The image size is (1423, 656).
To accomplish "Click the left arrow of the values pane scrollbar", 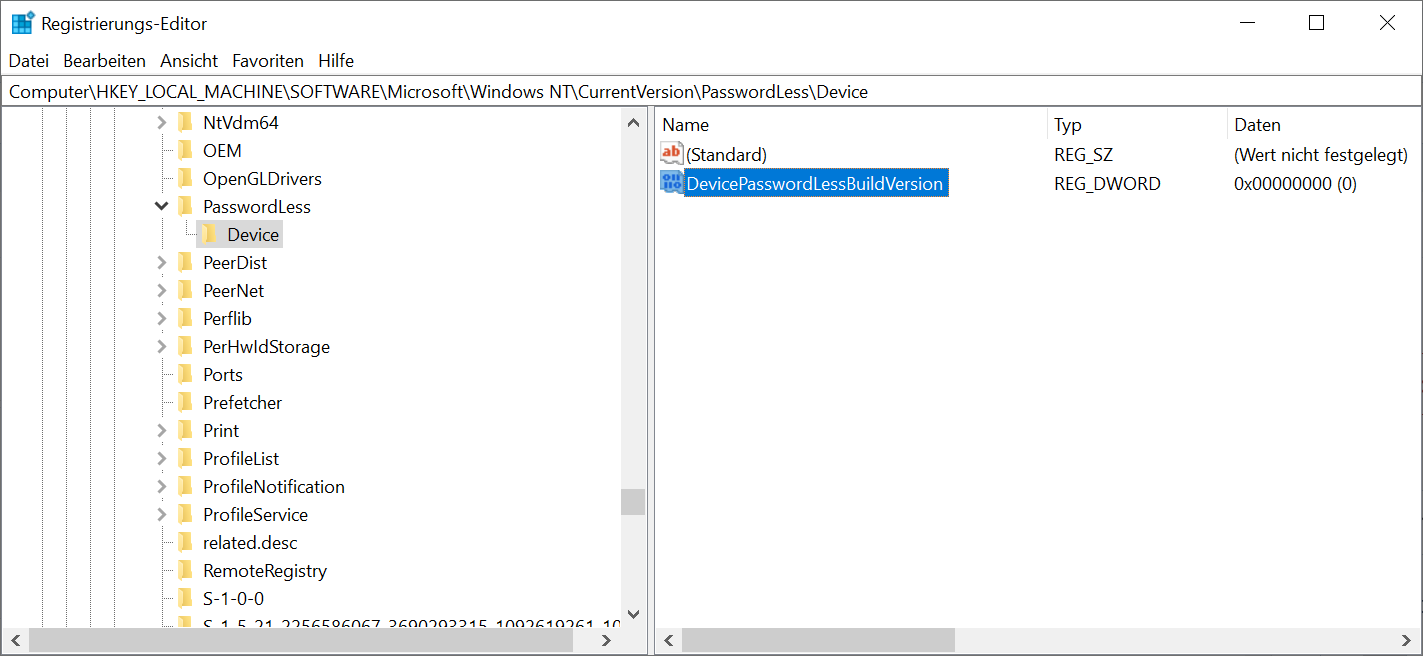I will tap(669, 640).
